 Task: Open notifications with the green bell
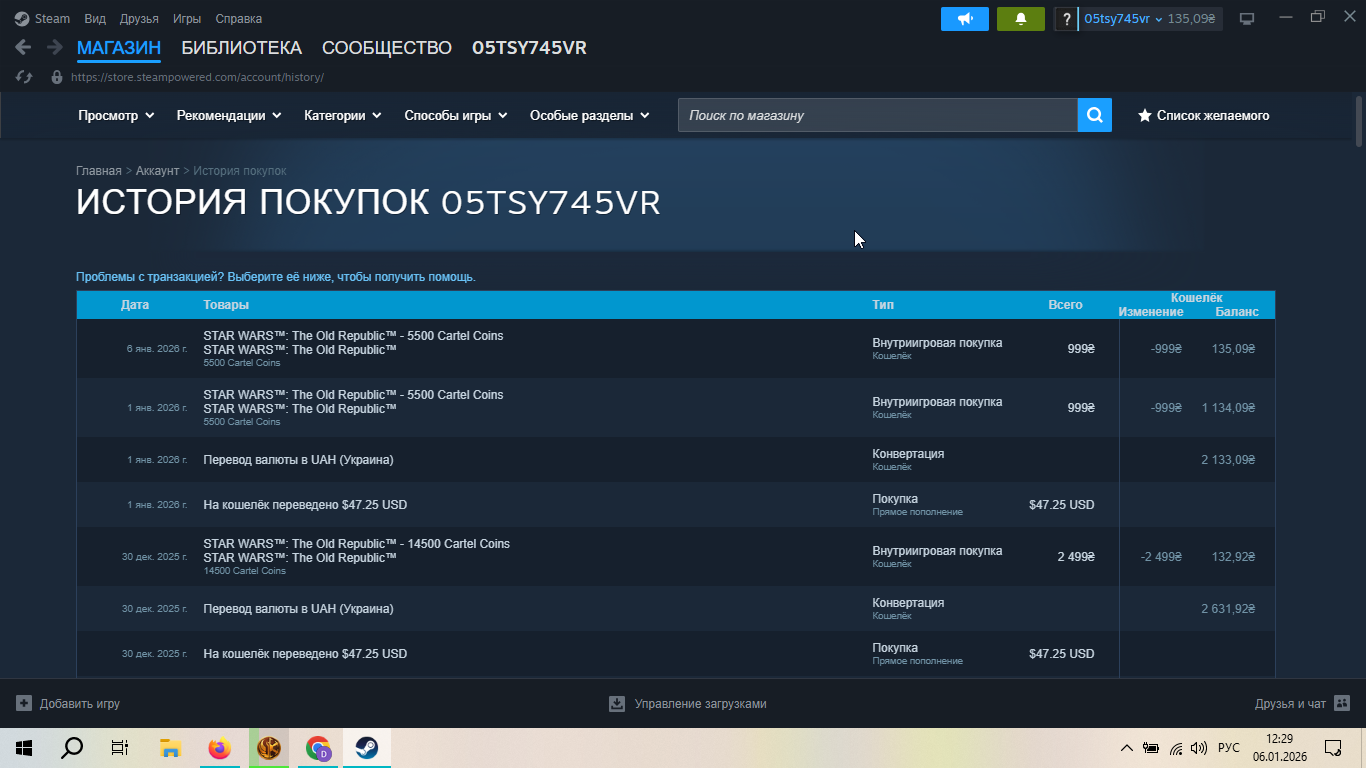click(1021, 19)
